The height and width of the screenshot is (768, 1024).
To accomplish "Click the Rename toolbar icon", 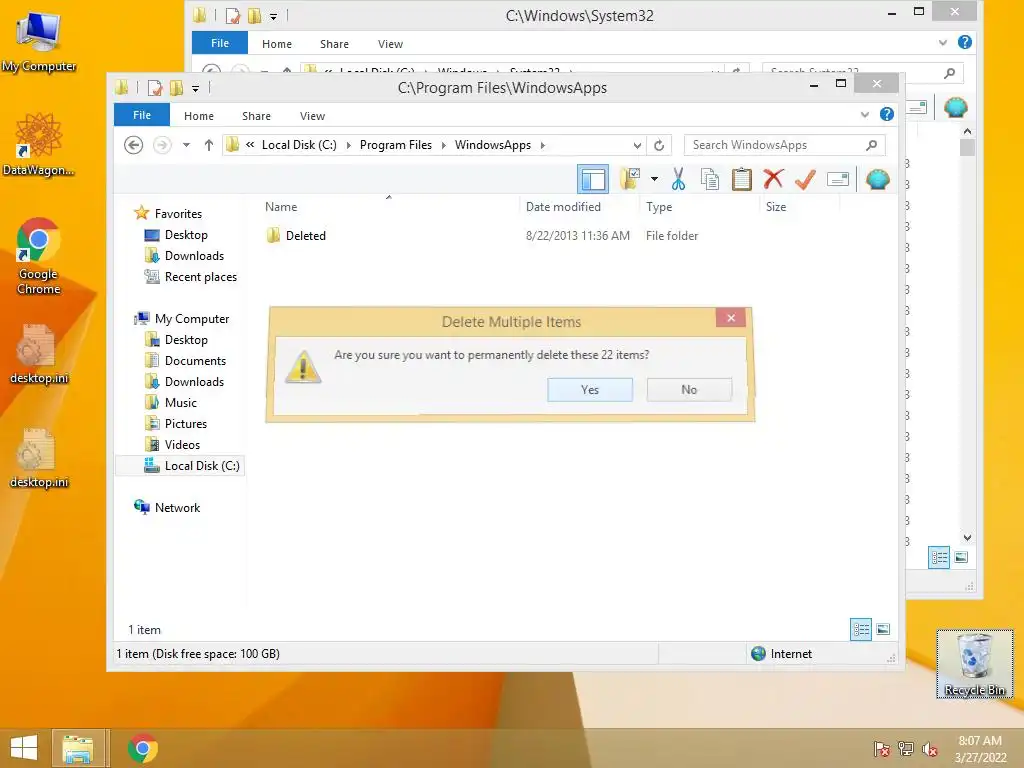I will click(x=837, y=179).
